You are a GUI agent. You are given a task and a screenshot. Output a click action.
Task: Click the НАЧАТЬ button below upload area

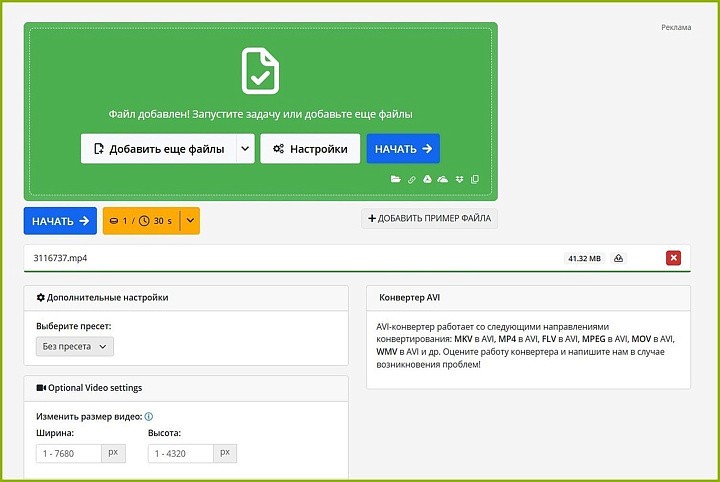tap(60, 221)
